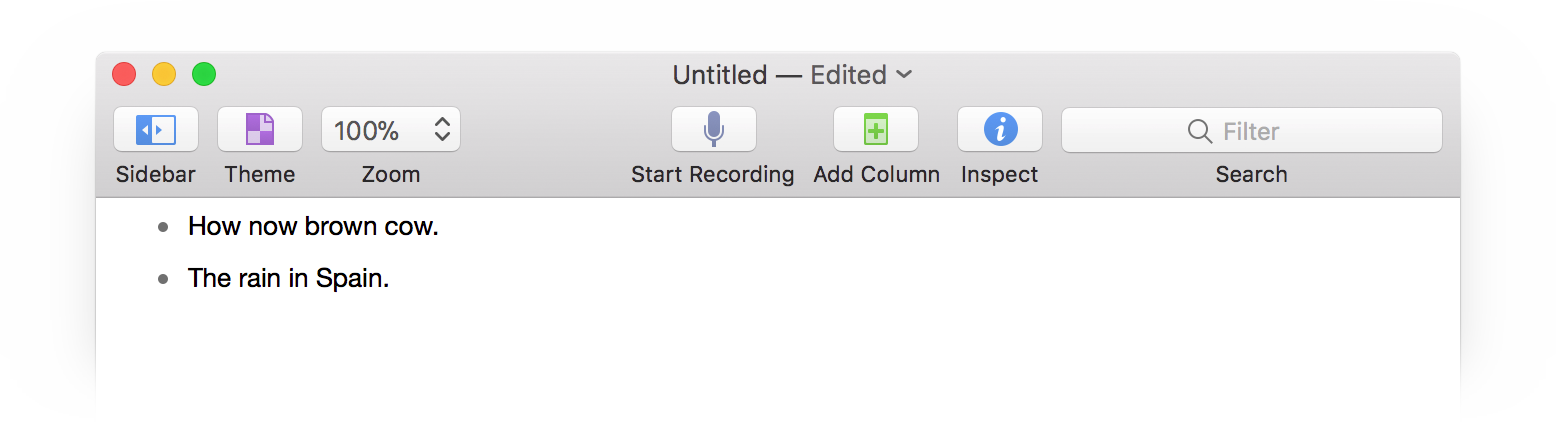1556x426 pixels.
Task: Click the microphone Start Recording icon
Action: pos(713,130)
